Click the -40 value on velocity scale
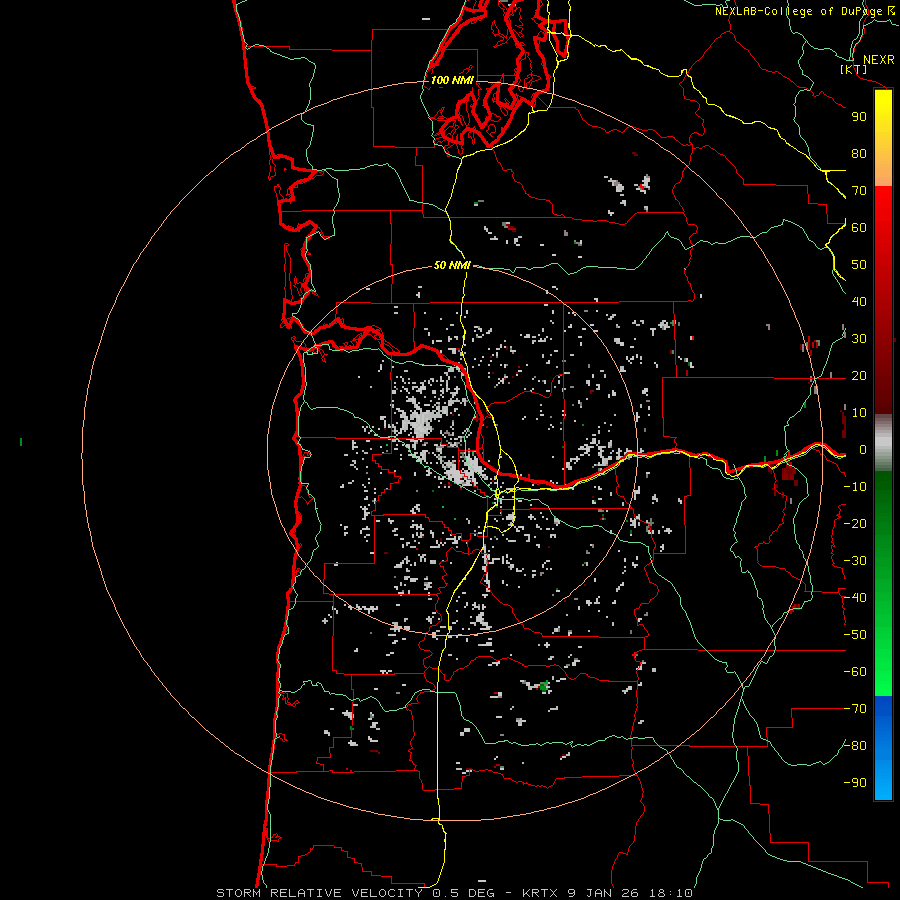Screen dimensions: 900x900 click(855, 598)
